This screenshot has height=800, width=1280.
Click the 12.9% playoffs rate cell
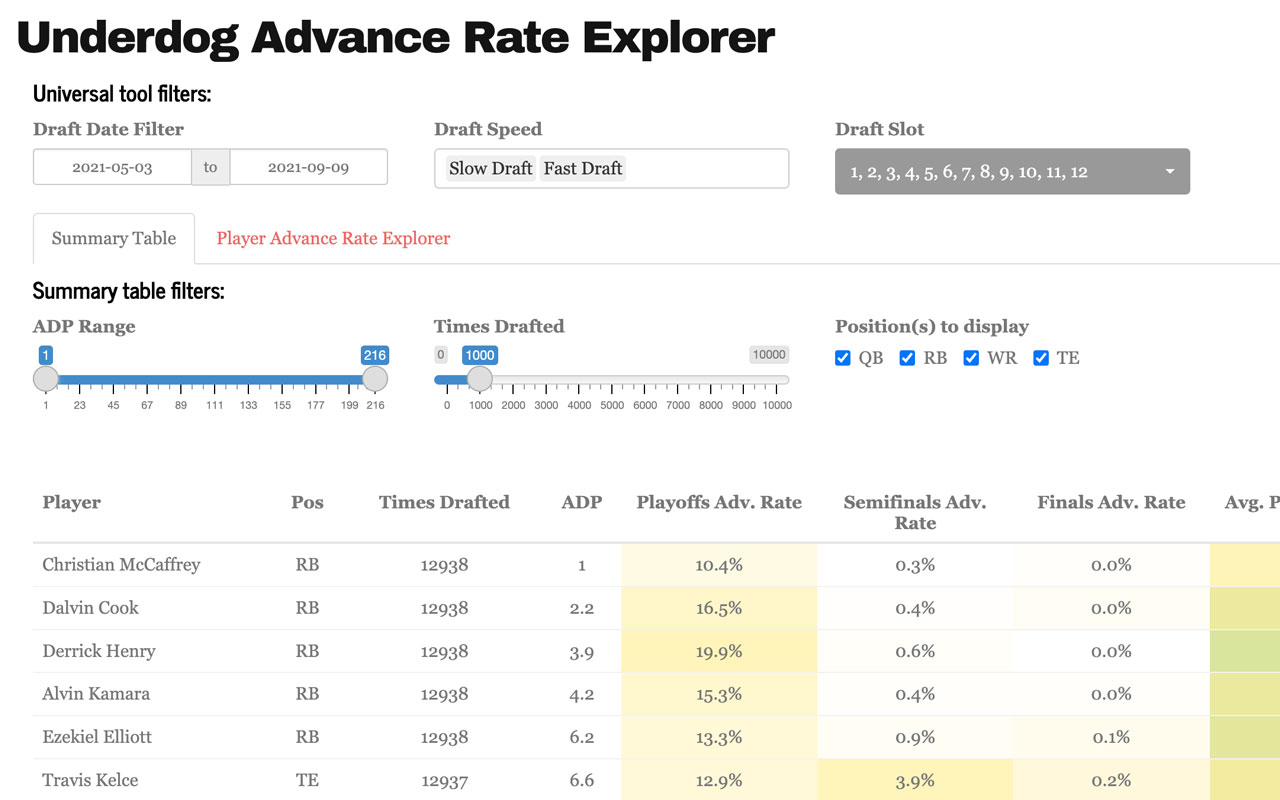coord(719,780)
